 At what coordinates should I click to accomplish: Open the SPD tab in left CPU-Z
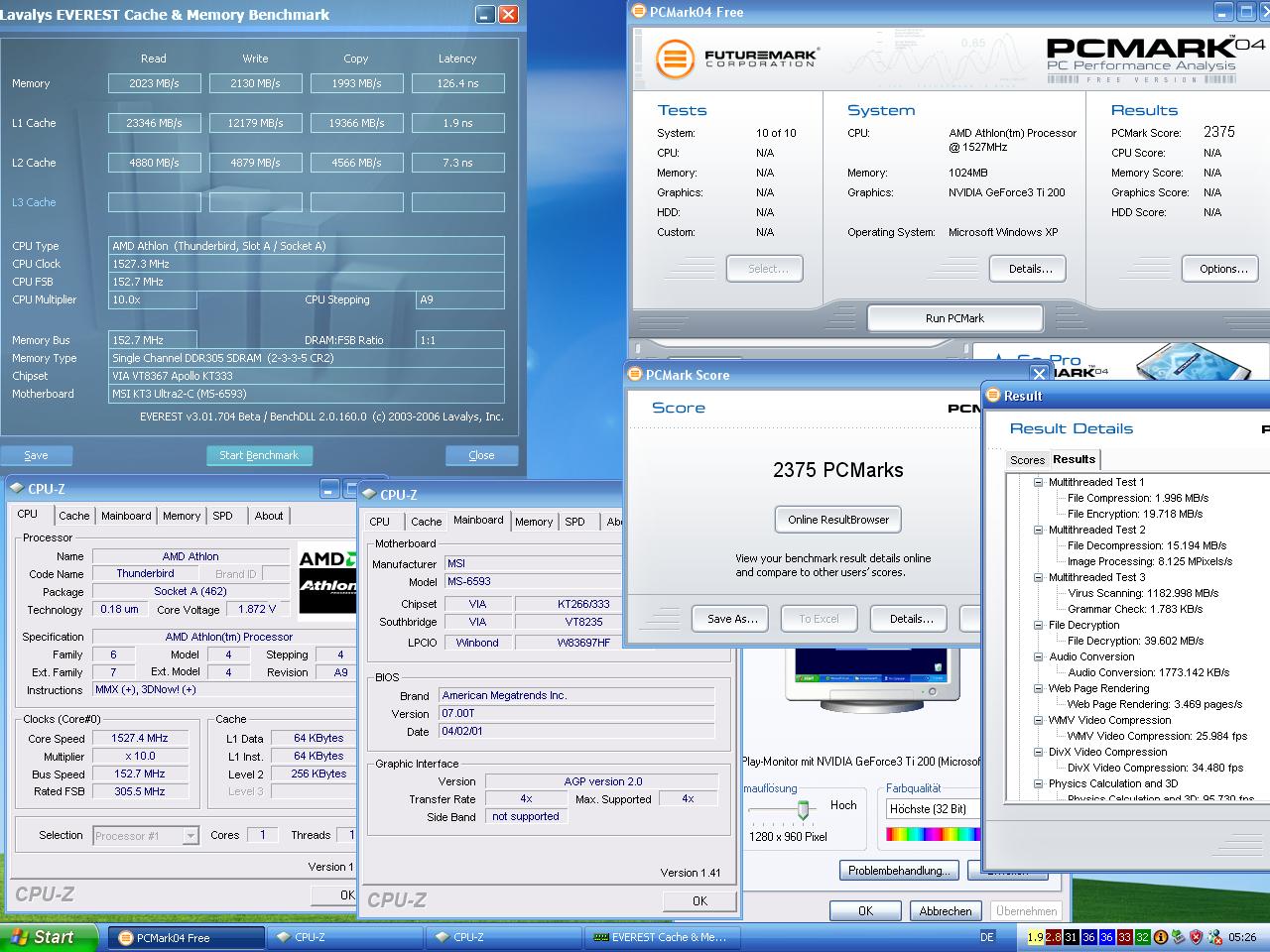click(x=223, y=516)
